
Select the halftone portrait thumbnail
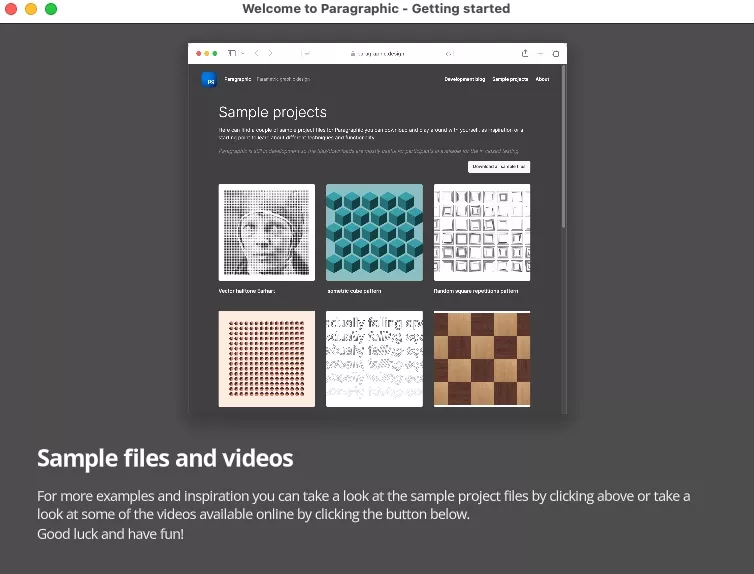[267, 232]
